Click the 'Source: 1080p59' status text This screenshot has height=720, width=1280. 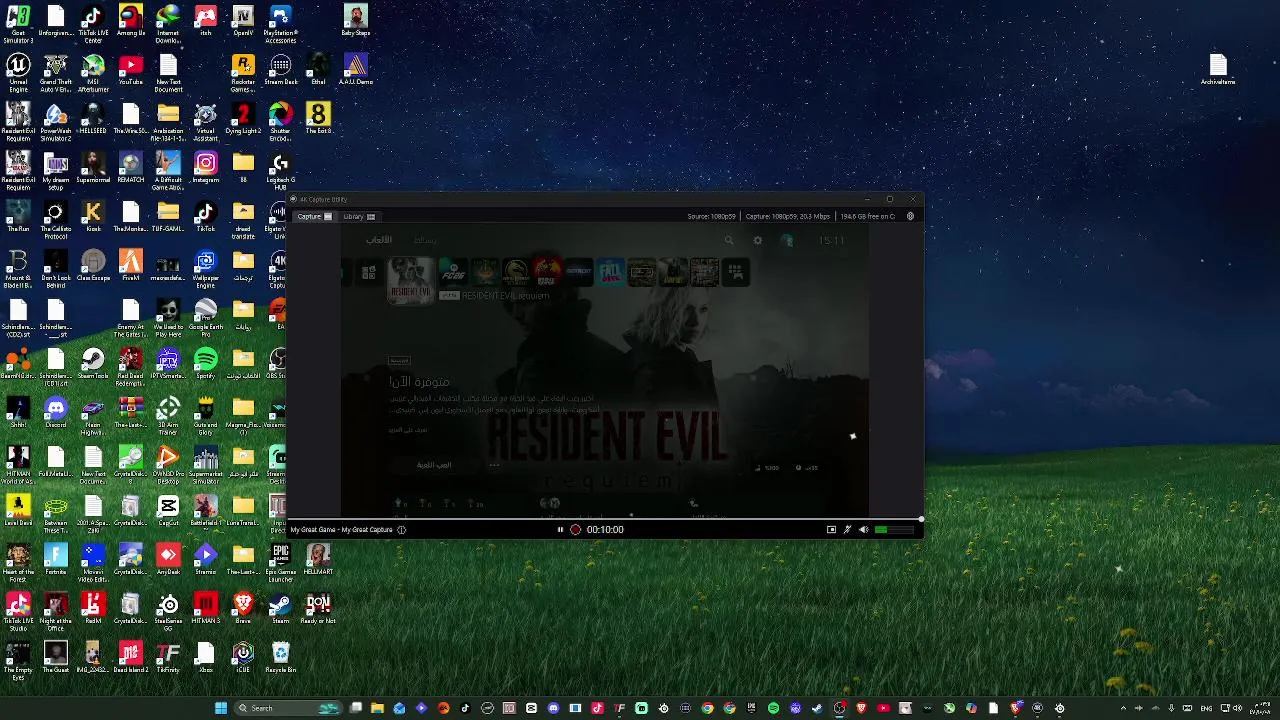[711, 216]
